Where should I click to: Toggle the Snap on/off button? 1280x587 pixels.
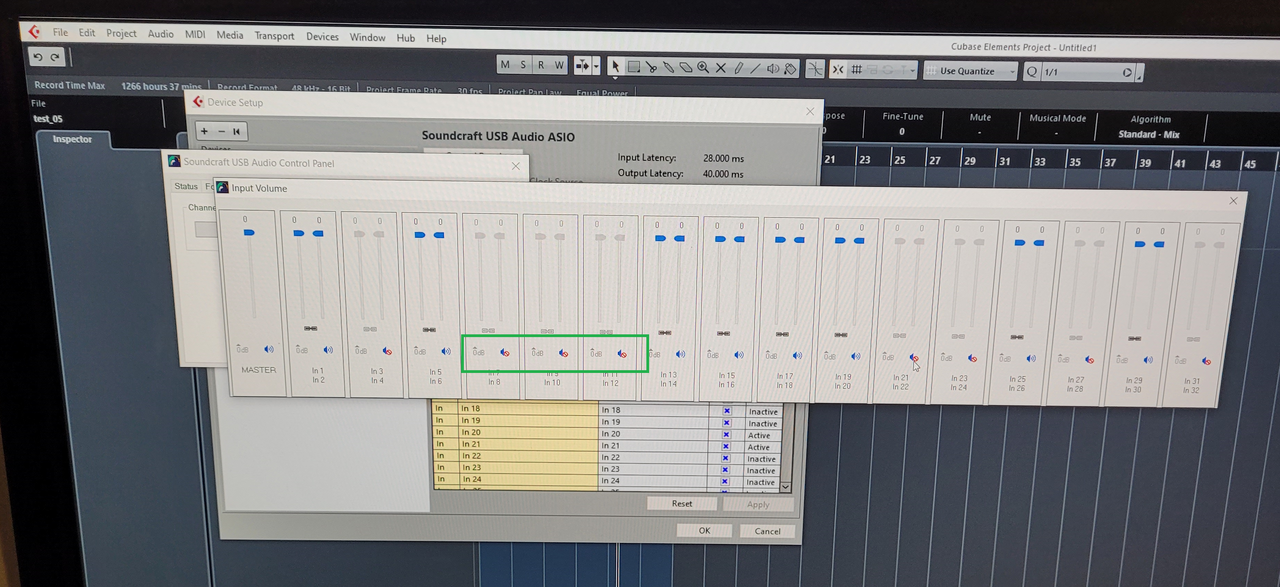tap(838, 69)
